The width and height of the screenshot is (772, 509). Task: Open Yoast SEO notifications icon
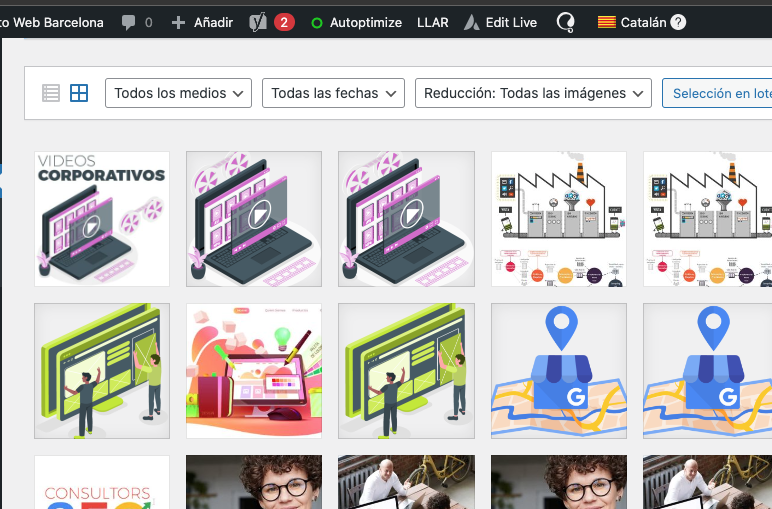click(258, 22)
